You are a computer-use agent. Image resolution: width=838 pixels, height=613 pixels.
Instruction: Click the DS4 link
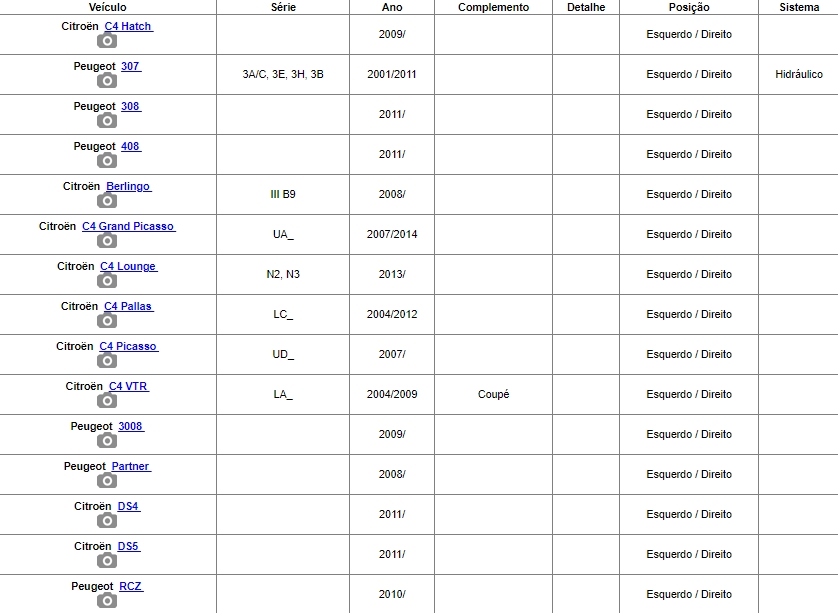[129, 507]
